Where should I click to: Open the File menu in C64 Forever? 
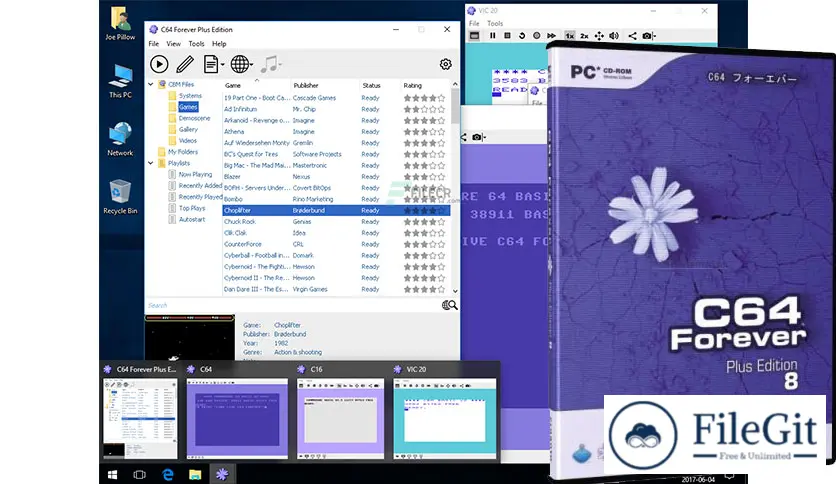click(154, 44)
